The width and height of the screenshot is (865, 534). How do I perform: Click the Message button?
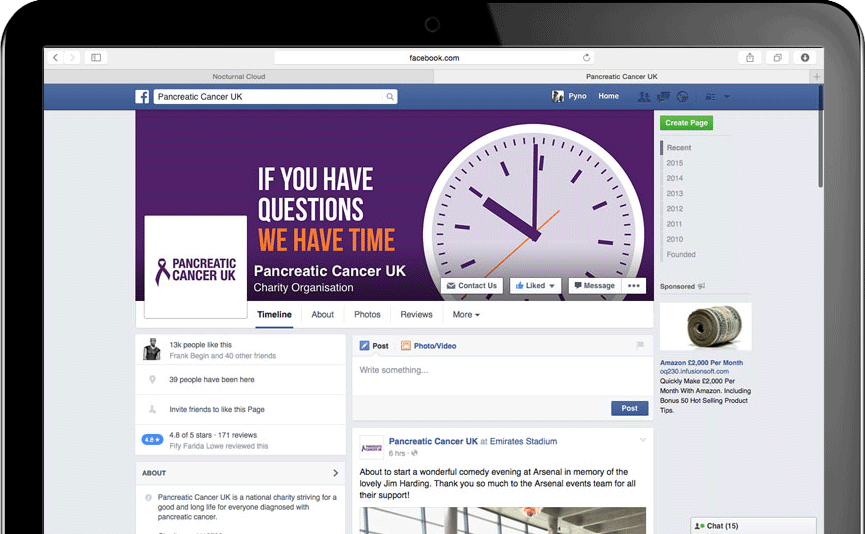(594, 286)
